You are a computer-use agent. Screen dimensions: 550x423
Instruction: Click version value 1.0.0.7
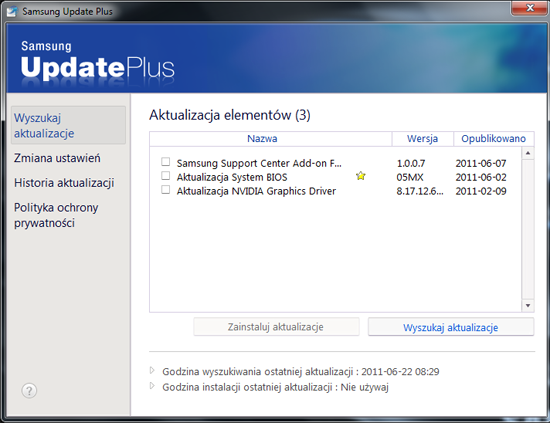click(x=411, y=163)
